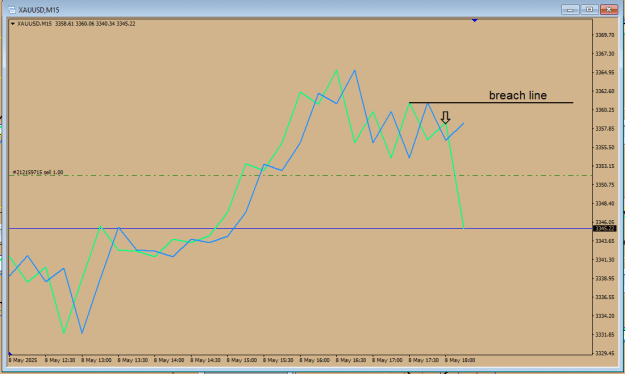This screenshot has height=374, width=625.
Task: Click the 3367.30 price scale label
Action: click(x=605, y=54)
